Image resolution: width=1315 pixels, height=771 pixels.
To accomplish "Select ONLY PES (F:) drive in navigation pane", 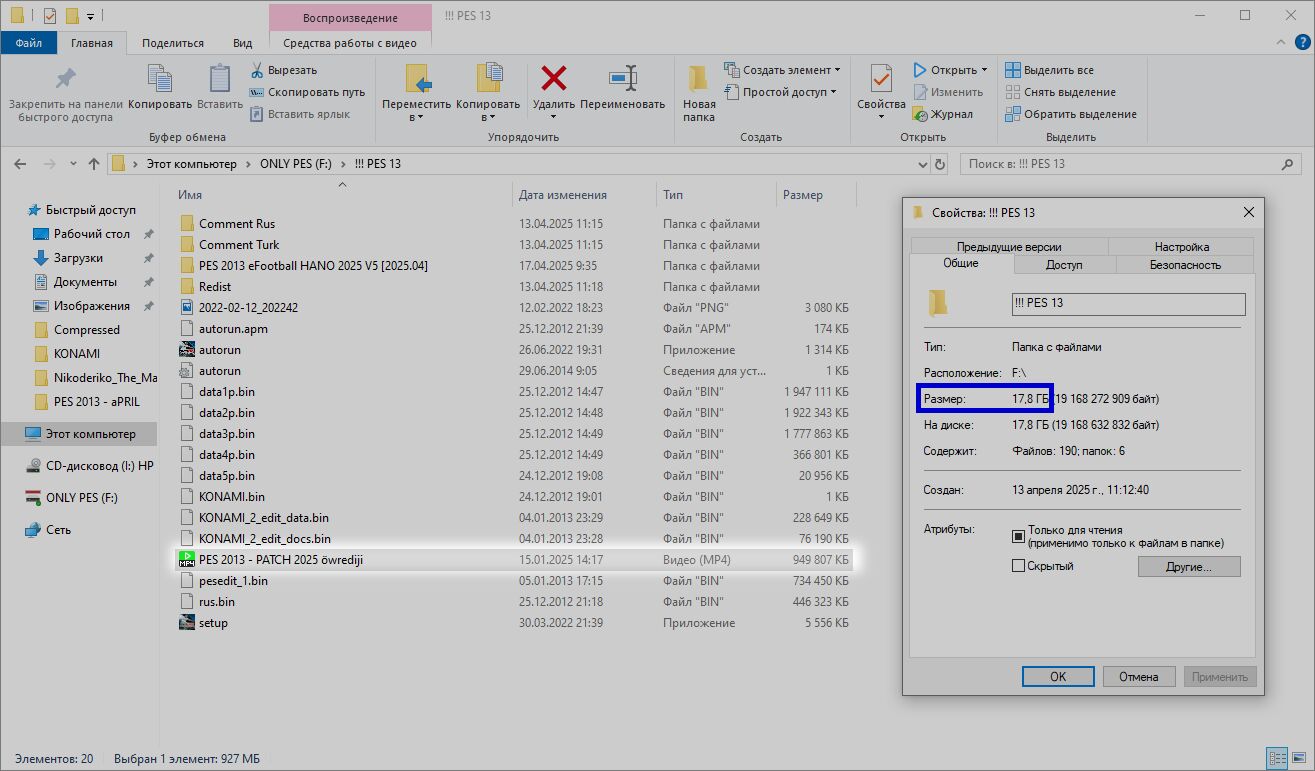I will pyautogui.click(x=81, y=497).
